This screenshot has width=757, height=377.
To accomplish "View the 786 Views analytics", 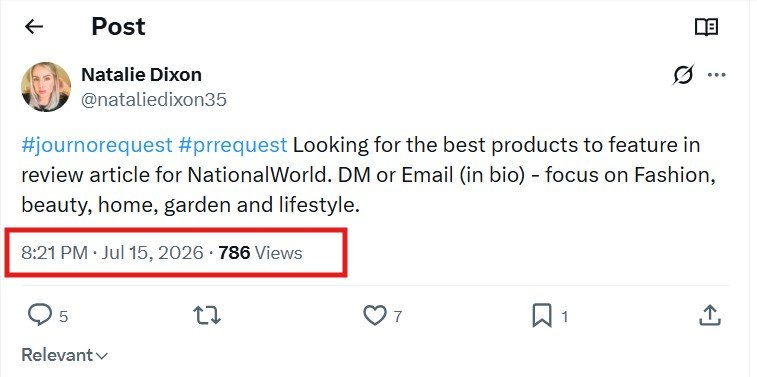I will (260, 253).
